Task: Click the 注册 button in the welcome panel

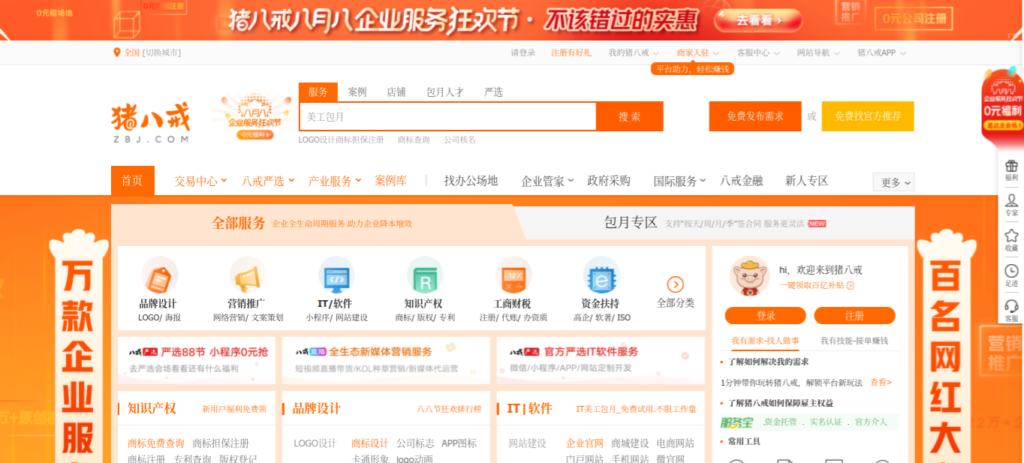Action: 855,316
